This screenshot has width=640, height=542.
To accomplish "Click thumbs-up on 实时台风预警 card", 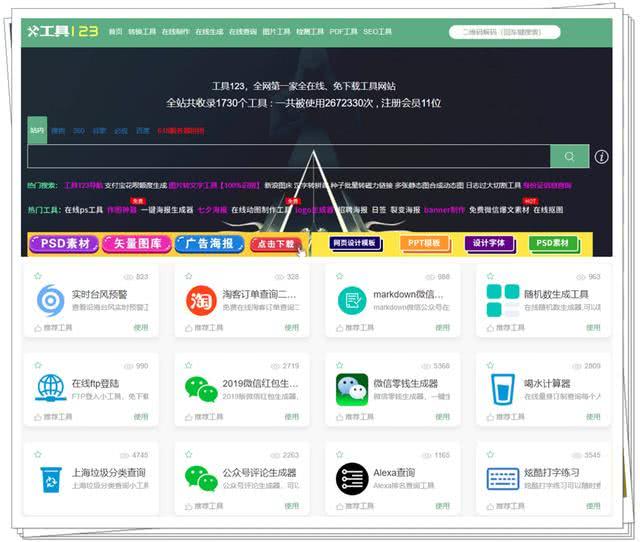I will tap(38, 328).
